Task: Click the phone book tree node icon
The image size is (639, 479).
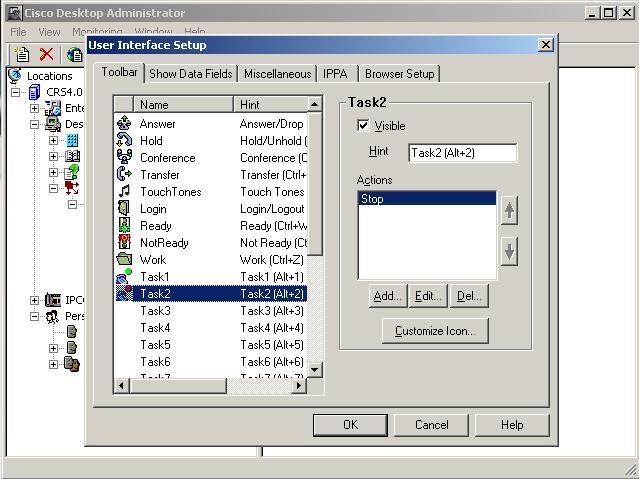Action: point(72,156)
